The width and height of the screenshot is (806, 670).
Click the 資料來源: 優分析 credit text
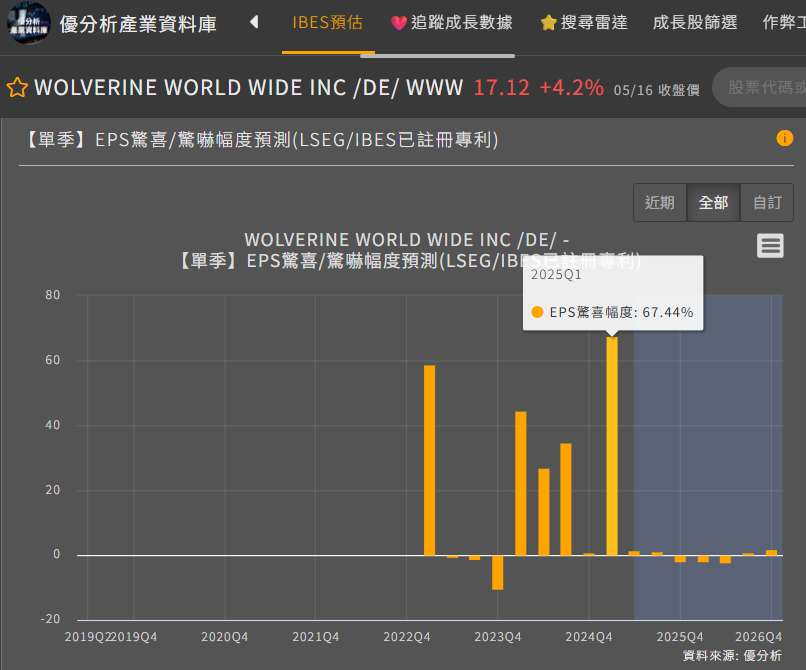click(732, 655)
